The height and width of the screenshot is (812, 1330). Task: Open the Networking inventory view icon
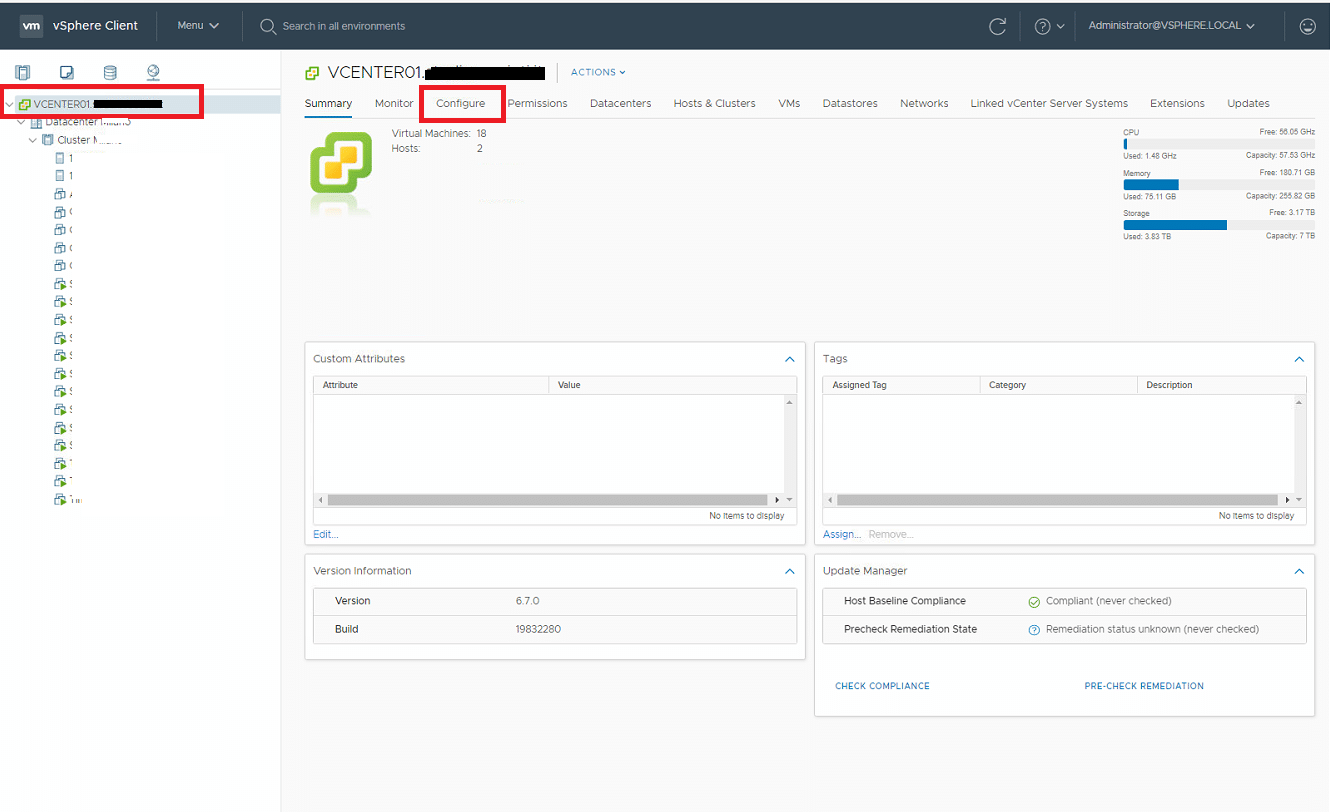click(153, 72)
